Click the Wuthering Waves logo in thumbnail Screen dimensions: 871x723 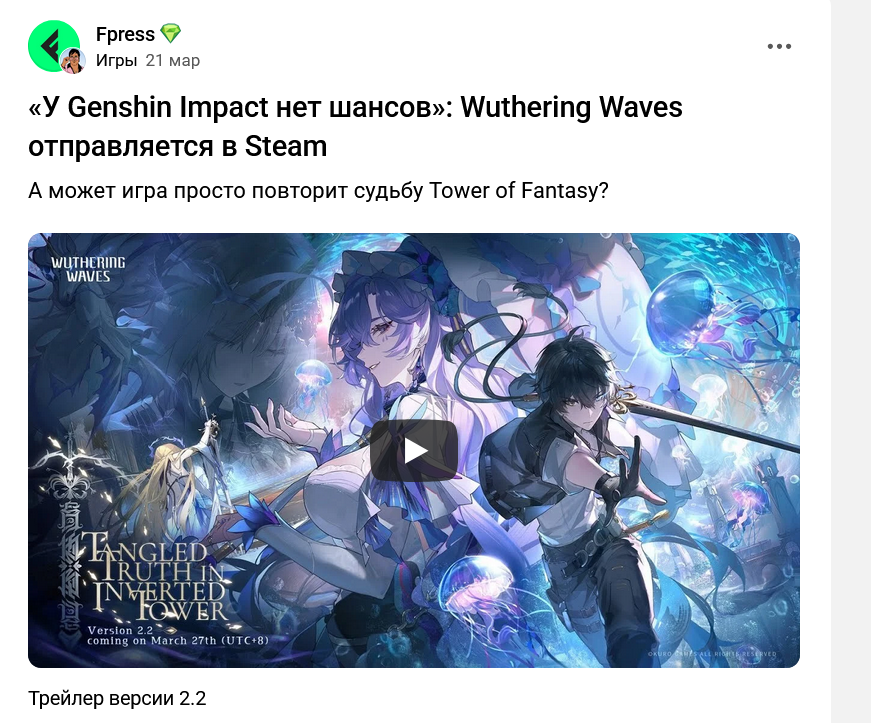[x=88, y=269]
